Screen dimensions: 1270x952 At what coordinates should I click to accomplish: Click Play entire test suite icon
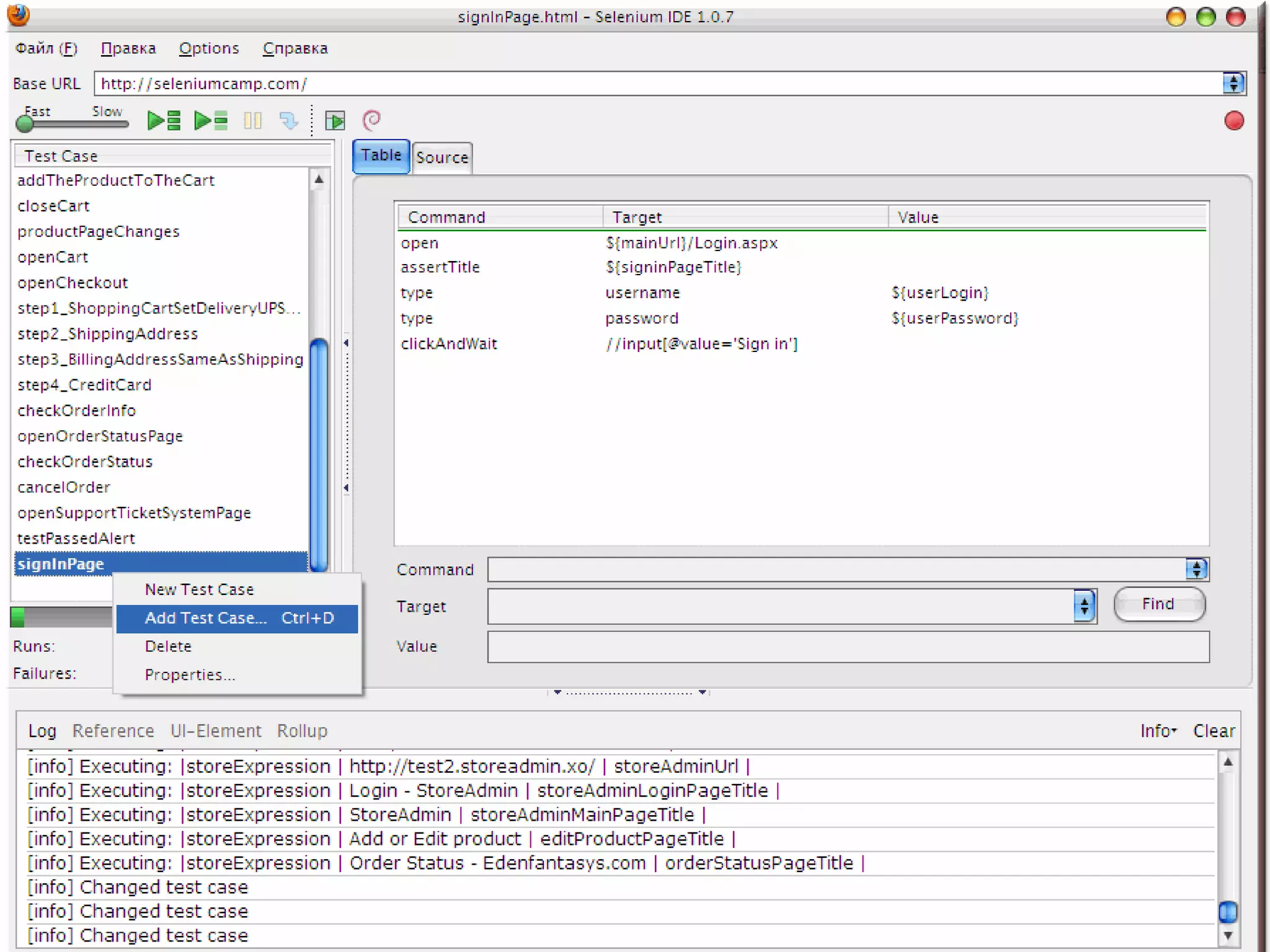pos(164,120)
